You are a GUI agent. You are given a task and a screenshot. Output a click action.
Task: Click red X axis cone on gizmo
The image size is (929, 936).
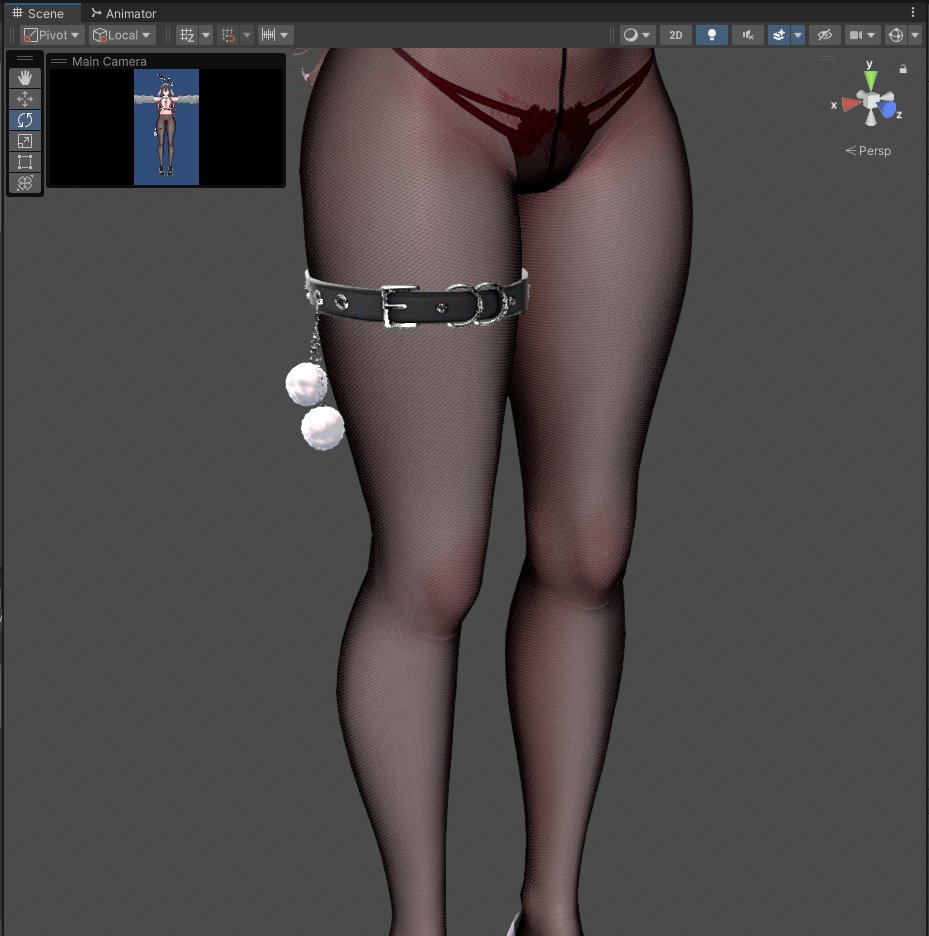[850, 104]
